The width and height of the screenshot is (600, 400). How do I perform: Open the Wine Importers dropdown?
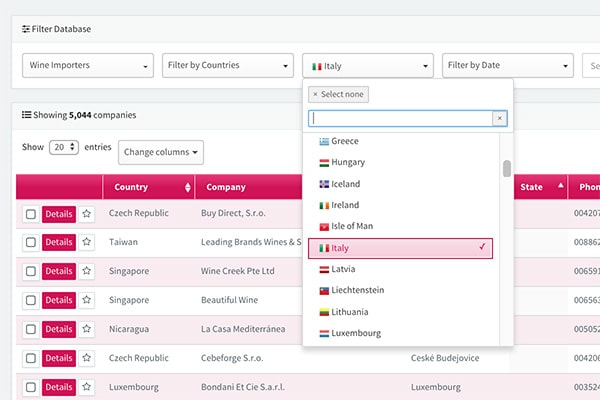87,66
